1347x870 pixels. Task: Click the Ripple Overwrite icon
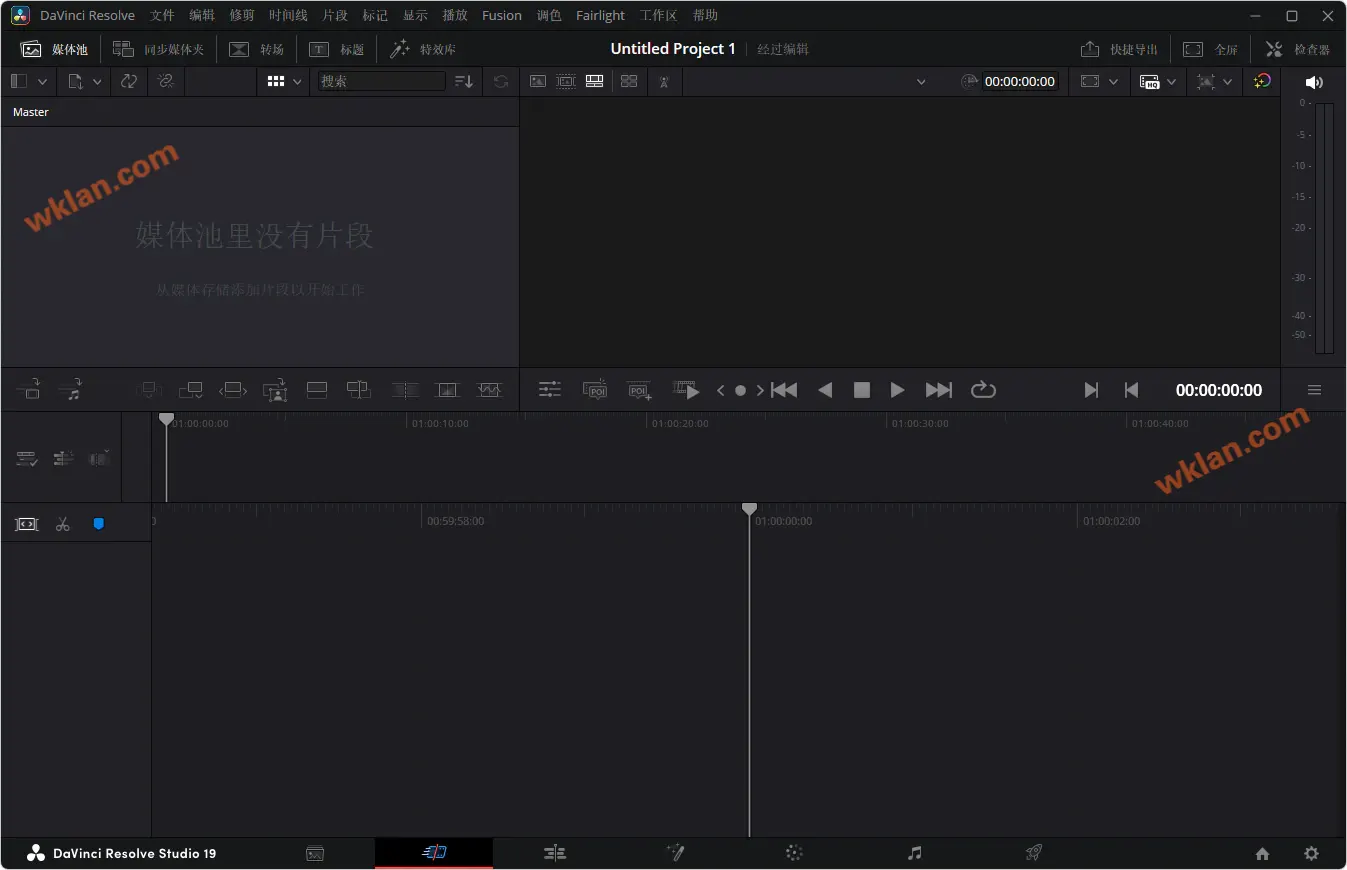[232, 390]
